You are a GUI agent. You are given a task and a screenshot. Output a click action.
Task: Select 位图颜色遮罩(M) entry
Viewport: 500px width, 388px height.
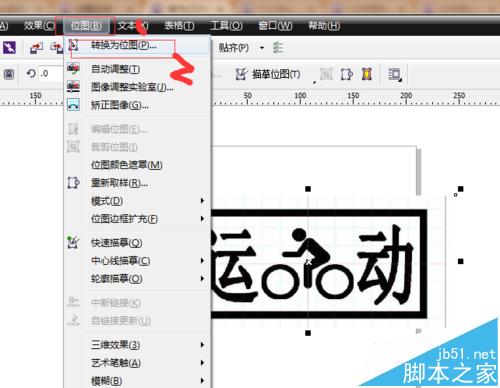(137, 165)
